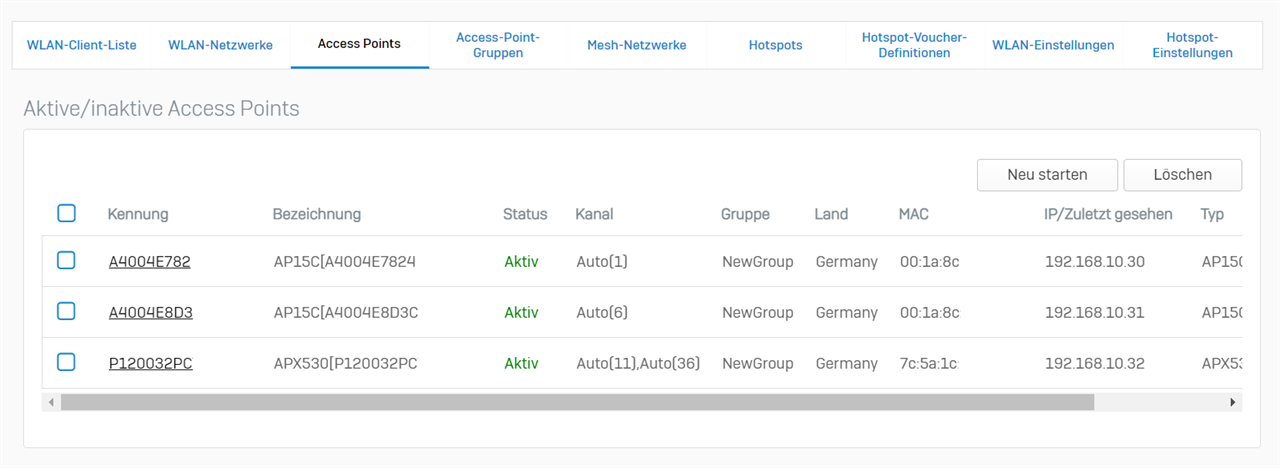The image size is (1280, 468).
Task: Click the Neu starten button
Action: point(1047,175)
